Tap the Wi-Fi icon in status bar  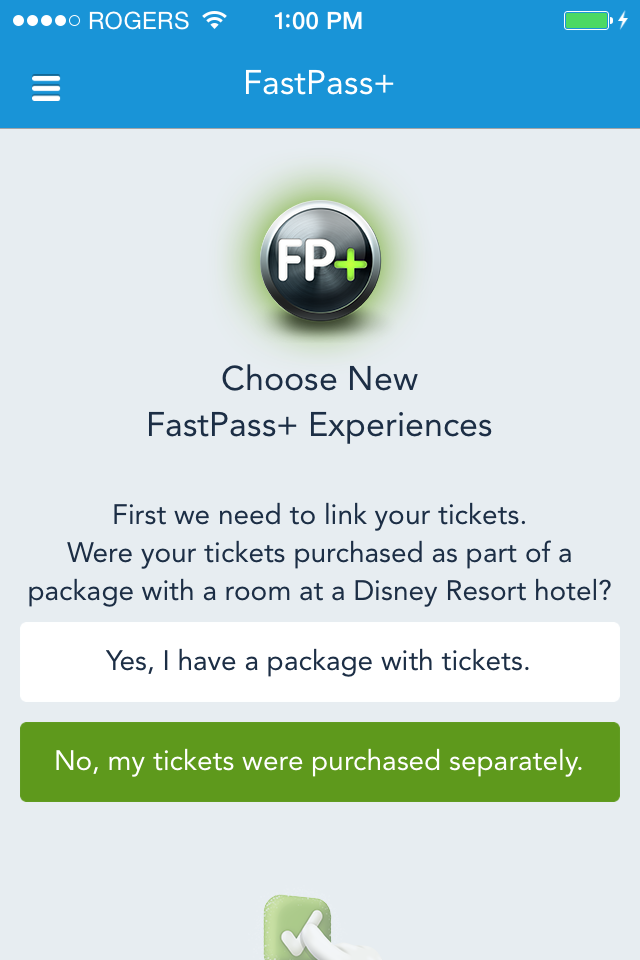pyautogui.click(x=214, y=20)
